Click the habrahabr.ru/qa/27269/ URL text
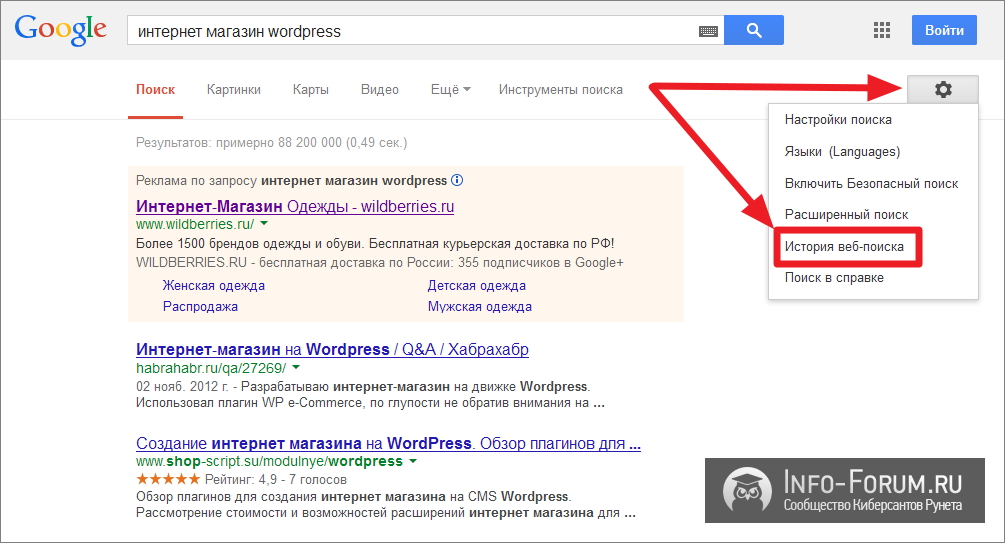 pyautogui.click(x=211, y=368)
